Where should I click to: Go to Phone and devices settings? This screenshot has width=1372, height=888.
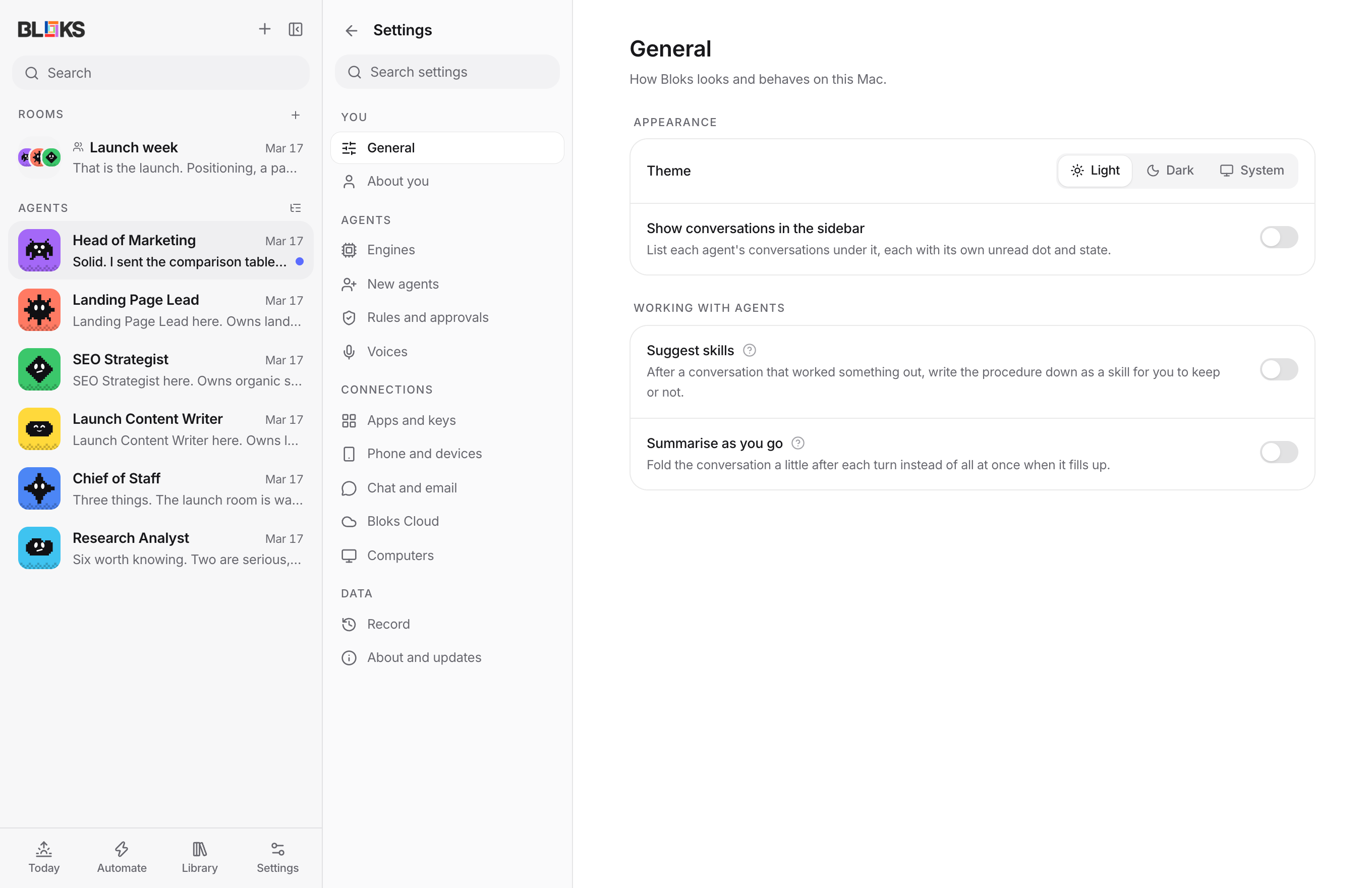click(447, 454)
